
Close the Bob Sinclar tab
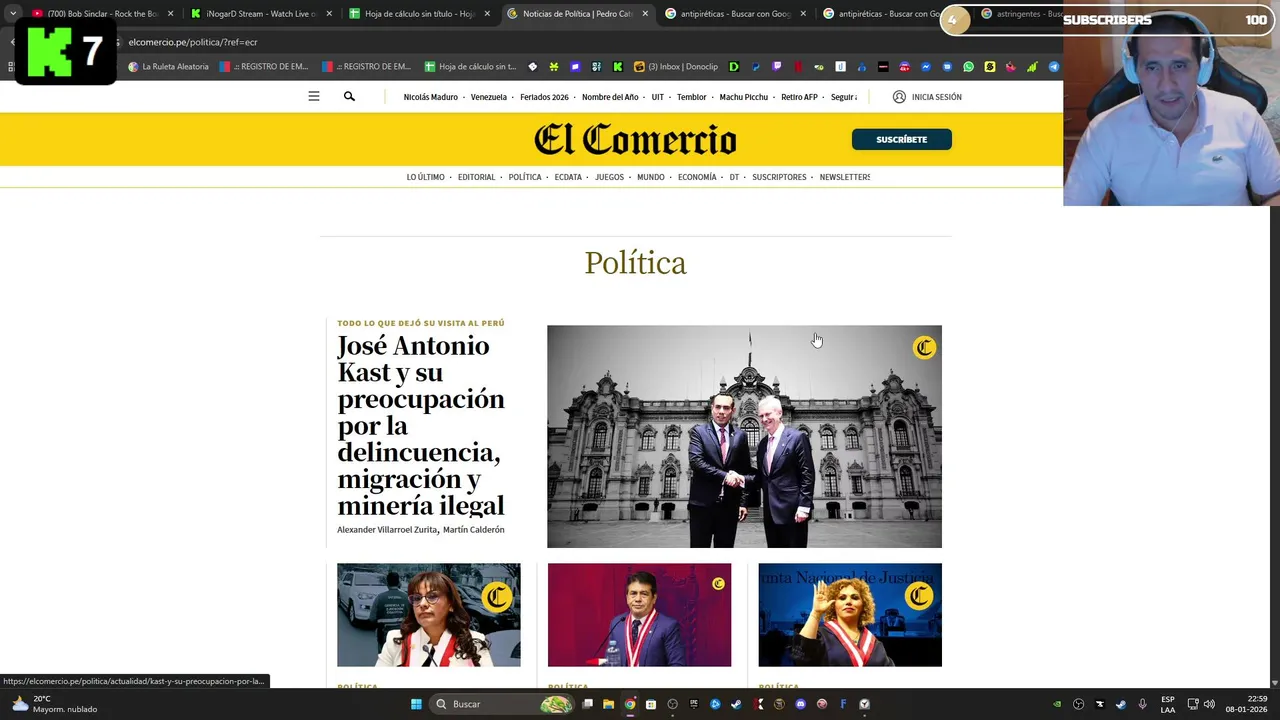click(x=170, y=14)
